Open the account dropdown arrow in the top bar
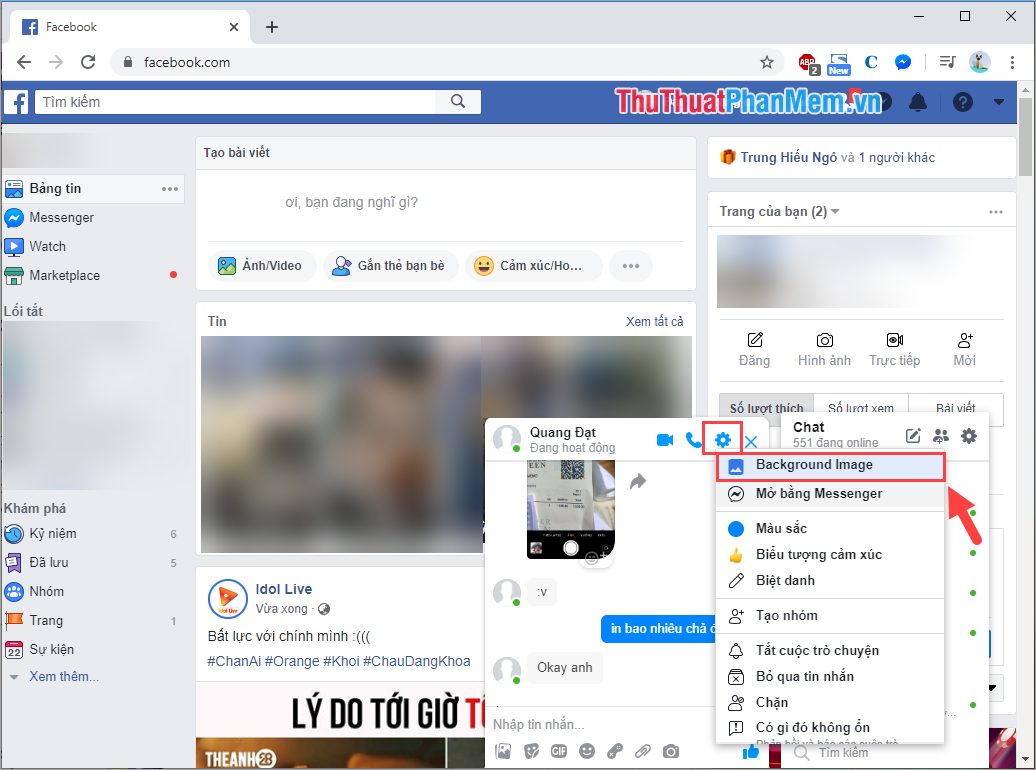The width and height of the screenshot is (1036, 770). click(999, 102)
